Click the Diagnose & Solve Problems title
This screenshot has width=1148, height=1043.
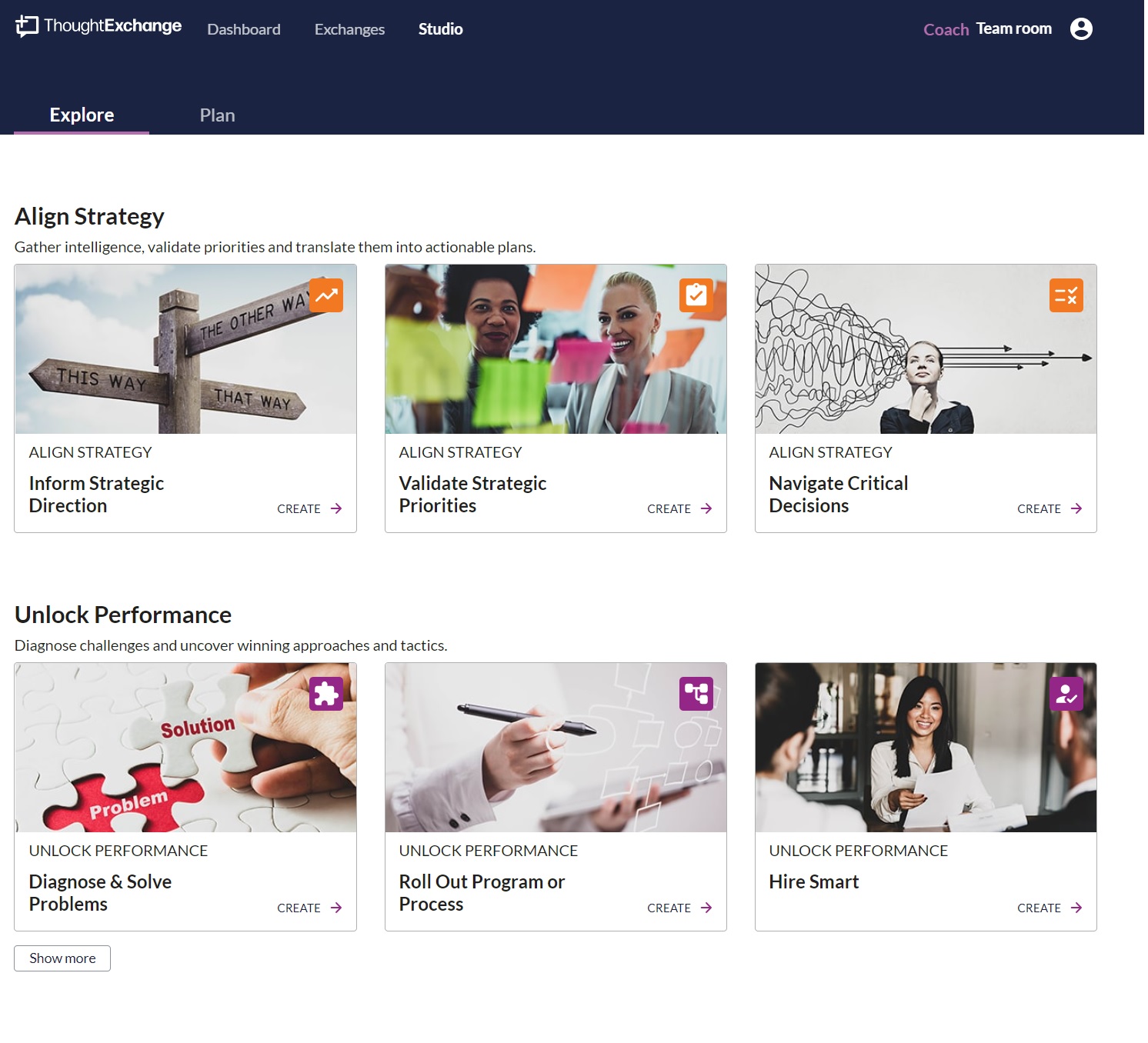tap(100, 893)
